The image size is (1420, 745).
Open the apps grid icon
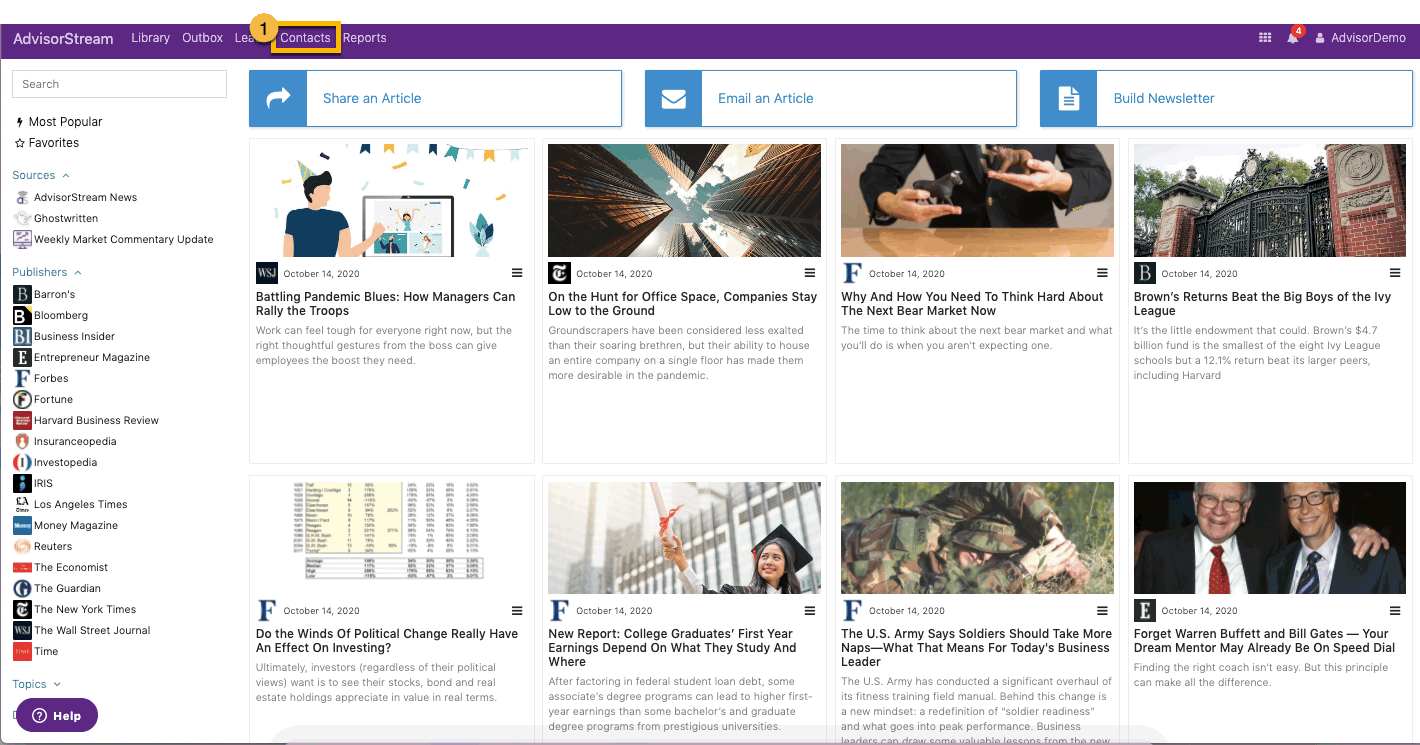click(1265, 38)
